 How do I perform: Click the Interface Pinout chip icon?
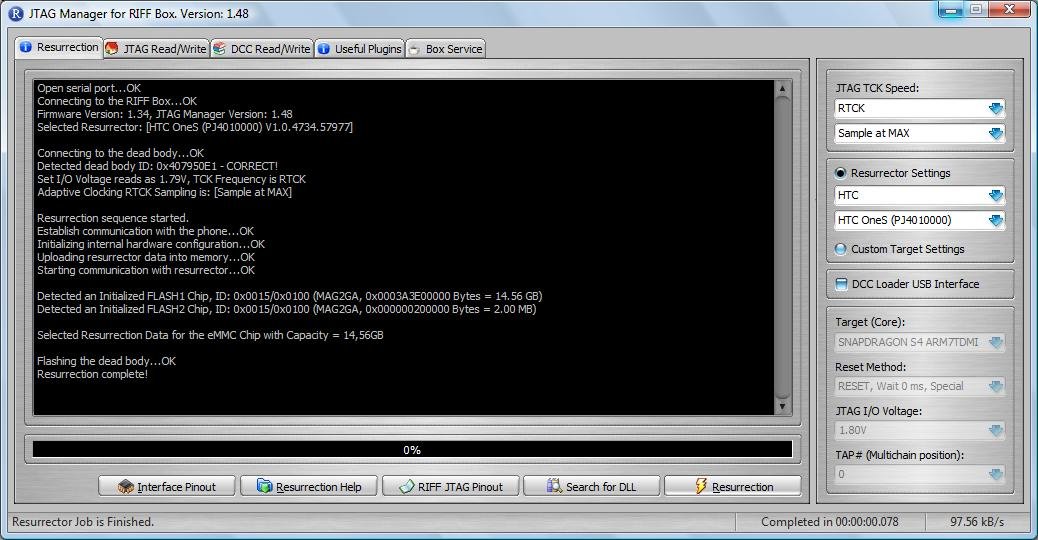[x=125, y=486]
